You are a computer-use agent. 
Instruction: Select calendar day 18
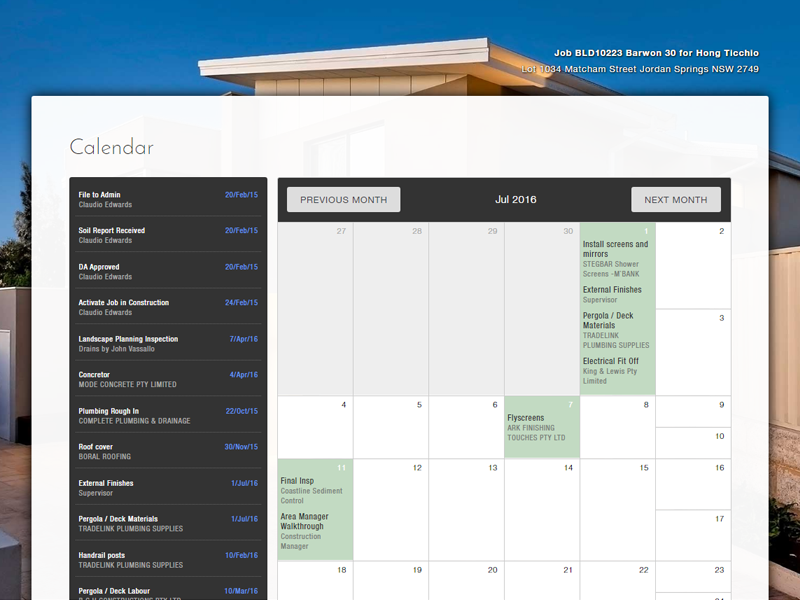[x=315, y=581]
